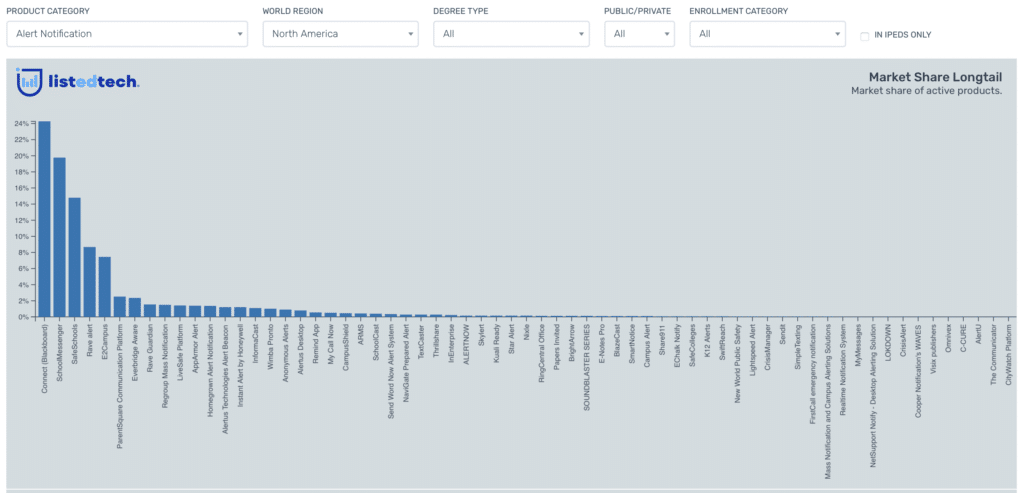Click the CityWatch Platform label
Image resolution: width=1024 pixels, height=493 pixels.
point(1008,353)
